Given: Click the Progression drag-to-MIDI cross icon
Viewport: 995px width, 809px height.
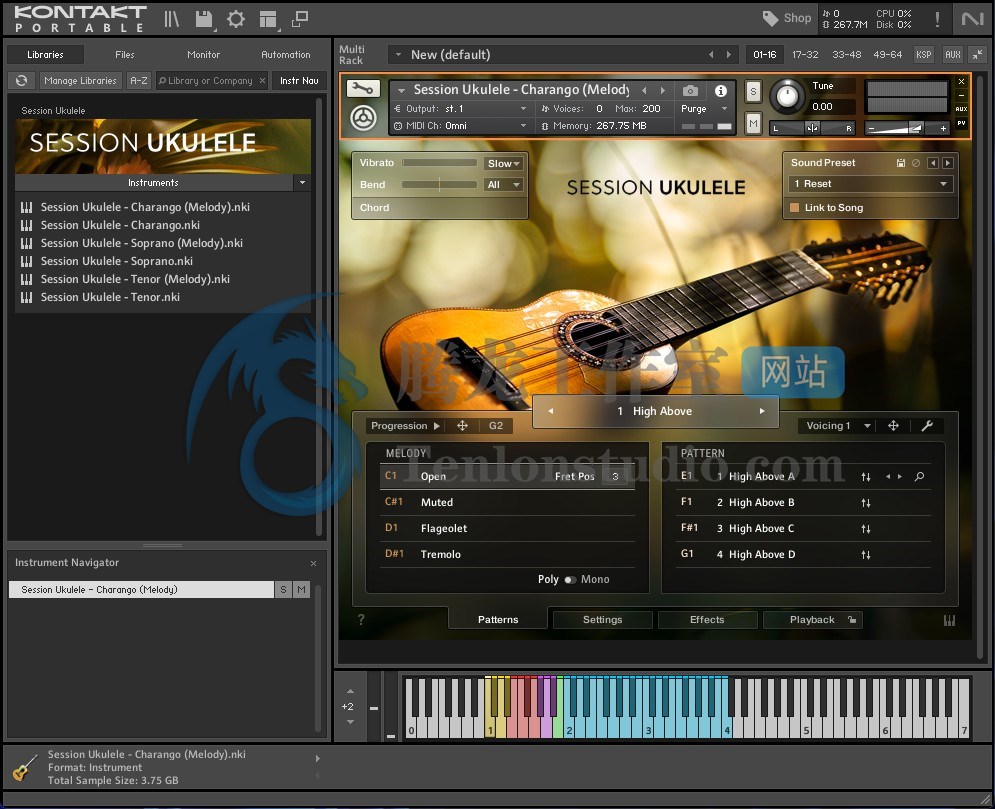Looking at the screenshot, I should tap(463, 426).
